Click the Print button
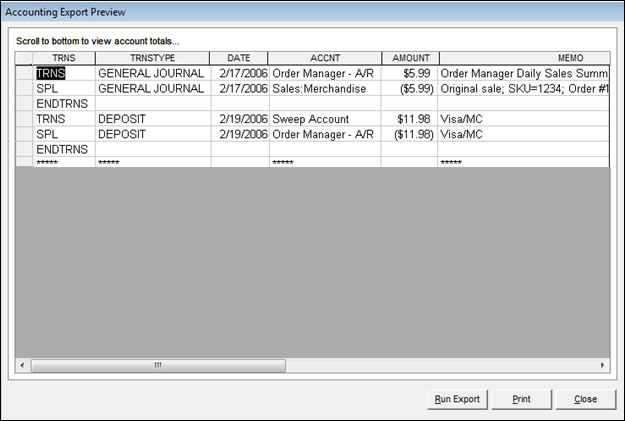 pos(521,399)
